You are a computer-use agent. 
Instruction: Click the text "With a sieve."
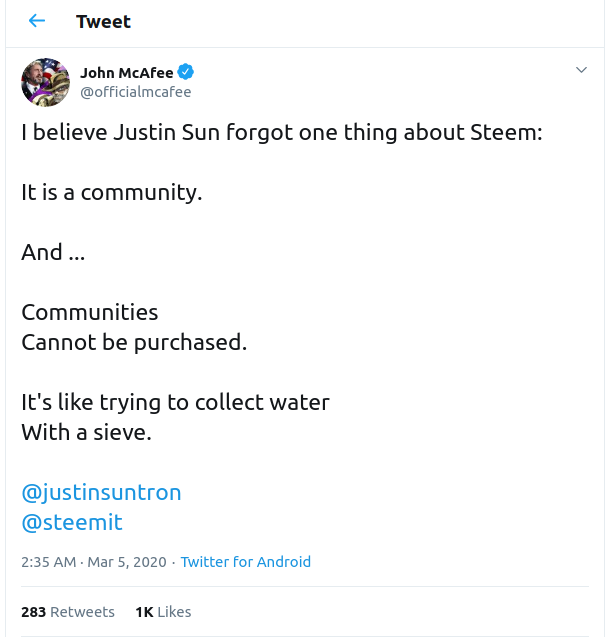[86, 432]
